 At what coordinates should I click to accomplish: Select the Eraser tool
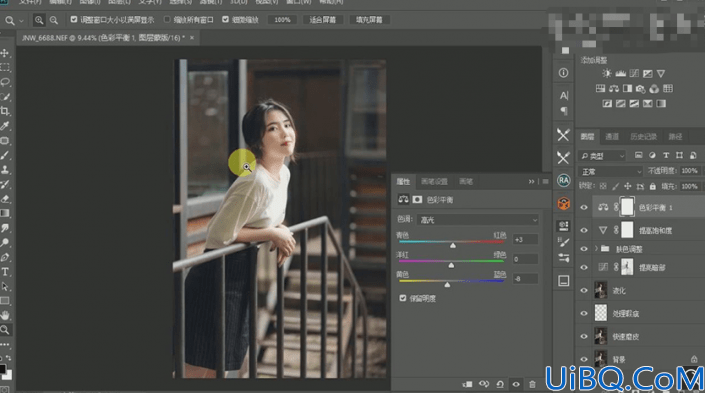coord(5,199)
